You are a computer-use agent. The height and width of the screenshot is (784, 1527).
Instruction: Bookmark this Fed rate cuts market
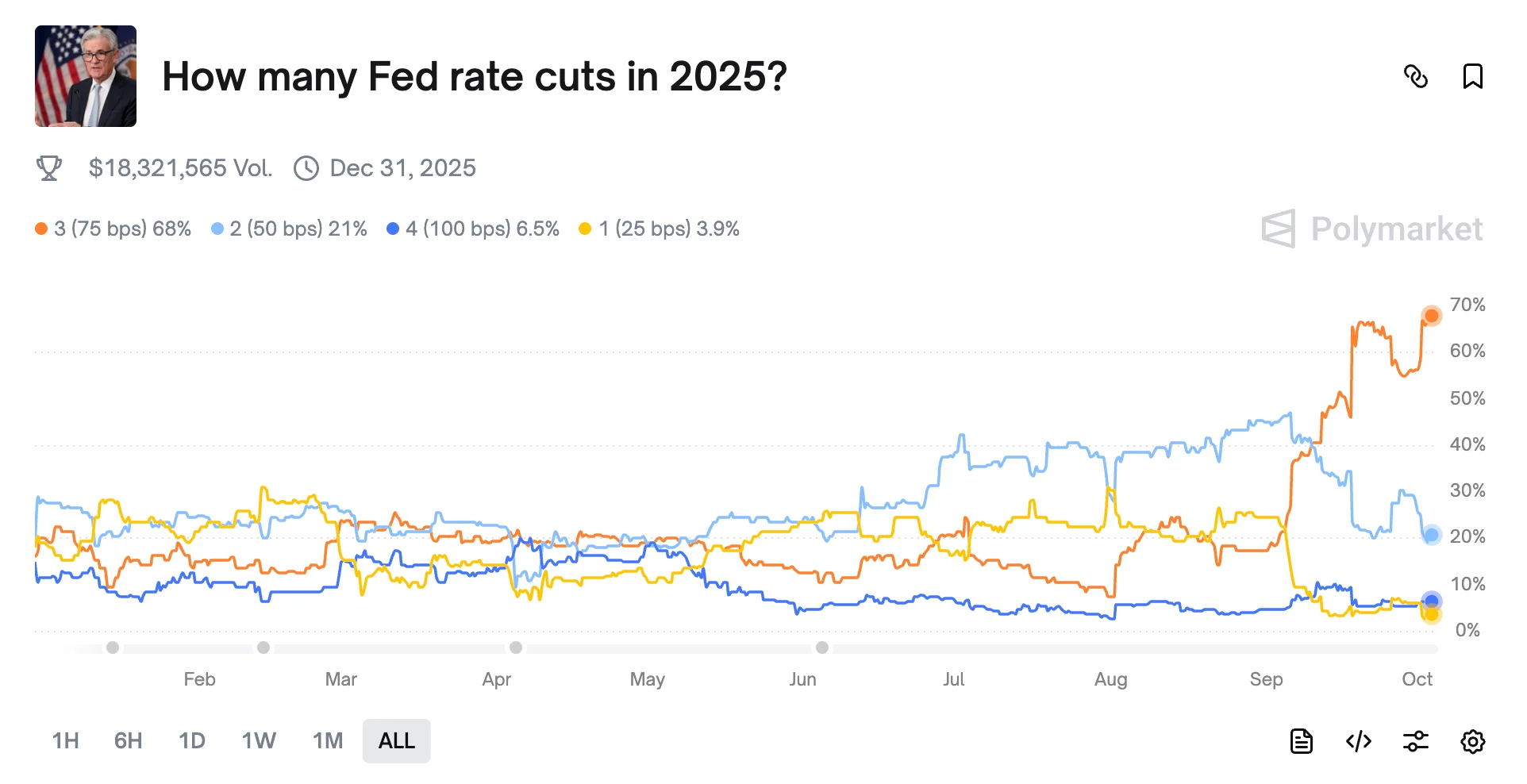point(1473,77)
